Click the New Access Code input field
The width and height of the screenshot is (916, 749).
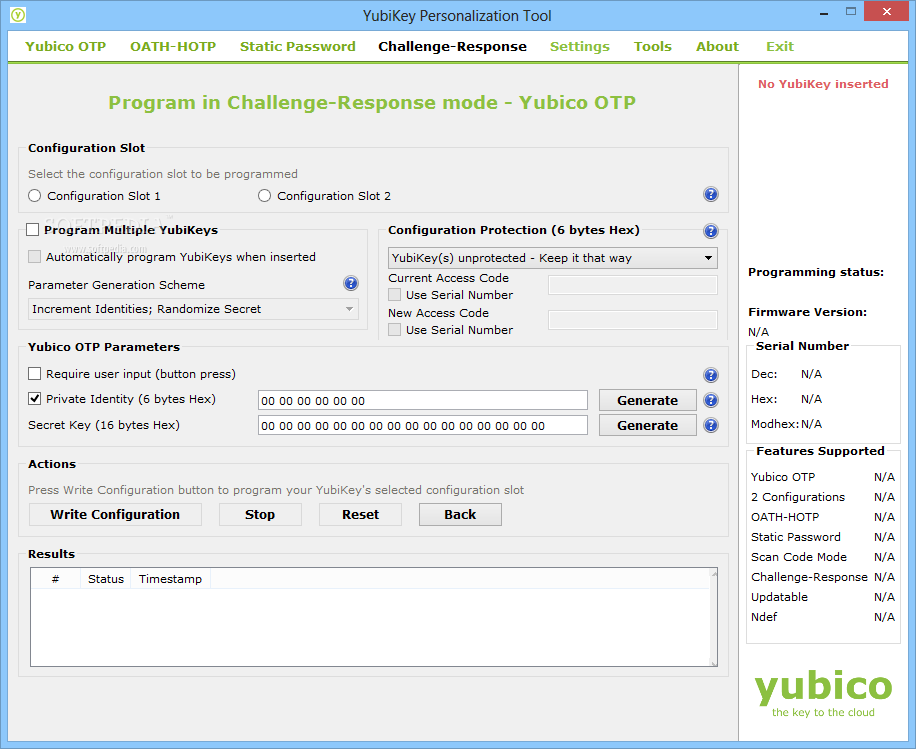pyautogui.click(x=633, y=320)
